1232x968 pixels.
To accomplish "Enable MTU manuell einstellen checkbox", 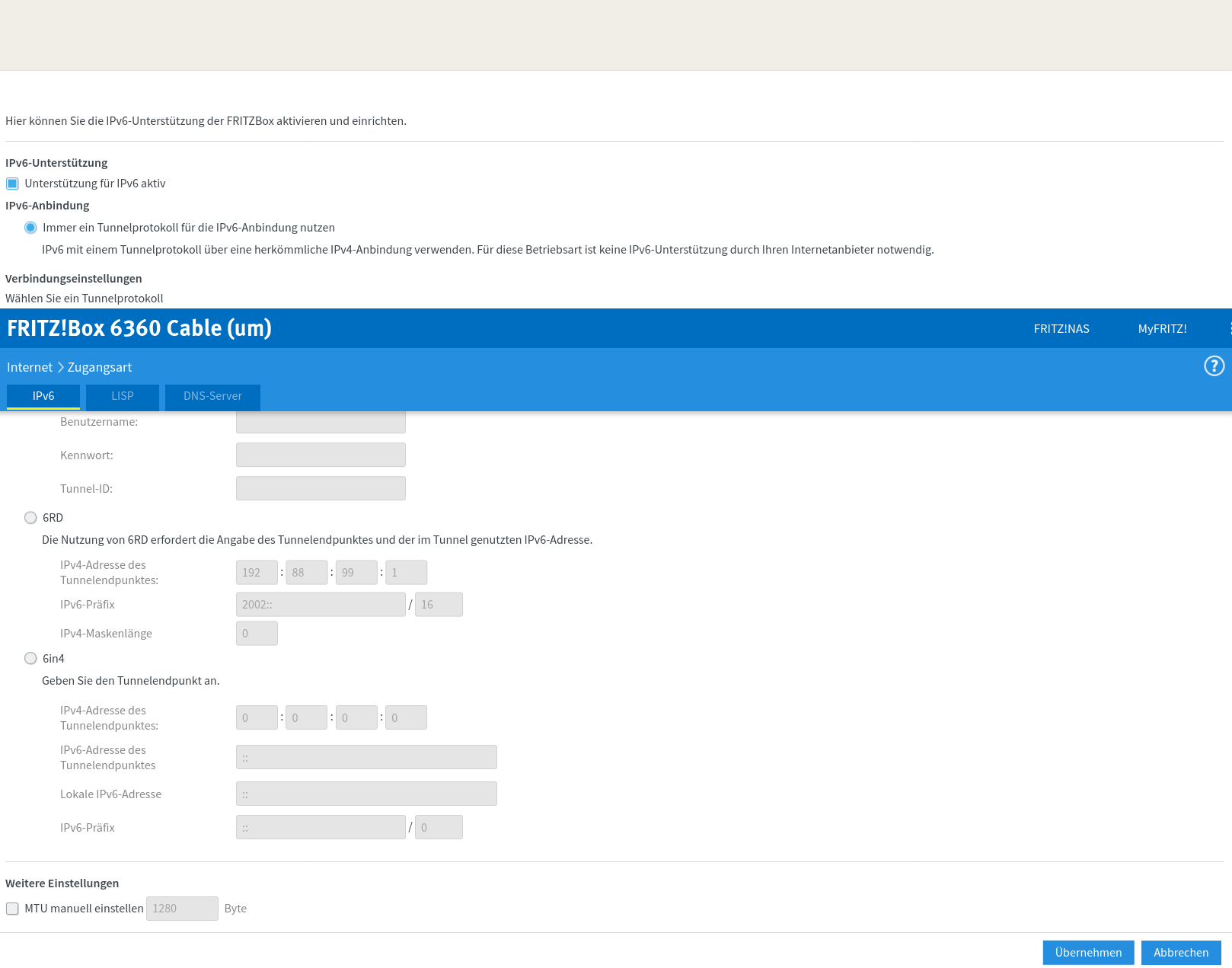I will tap(12, 909).
